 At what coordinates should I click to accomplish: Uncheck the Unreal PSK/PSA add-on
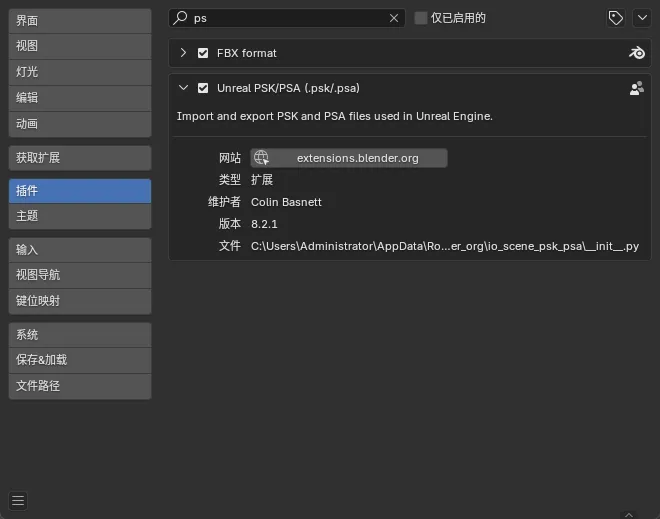[203, 88]
